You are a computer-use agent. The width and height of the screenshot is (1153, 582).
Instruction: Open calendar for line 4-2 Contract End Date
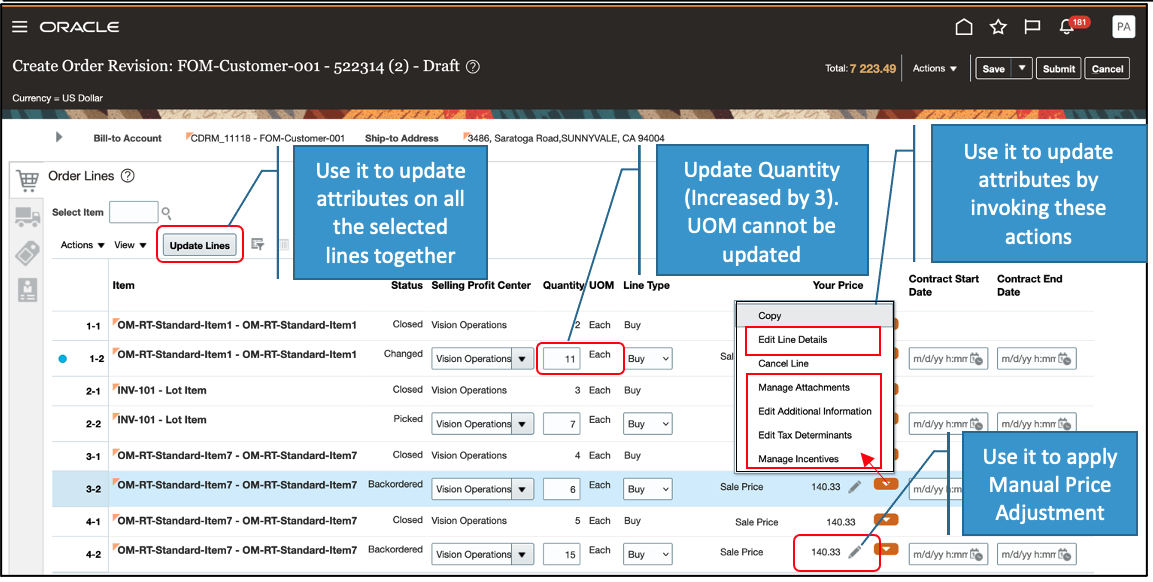pos(1065,554)
